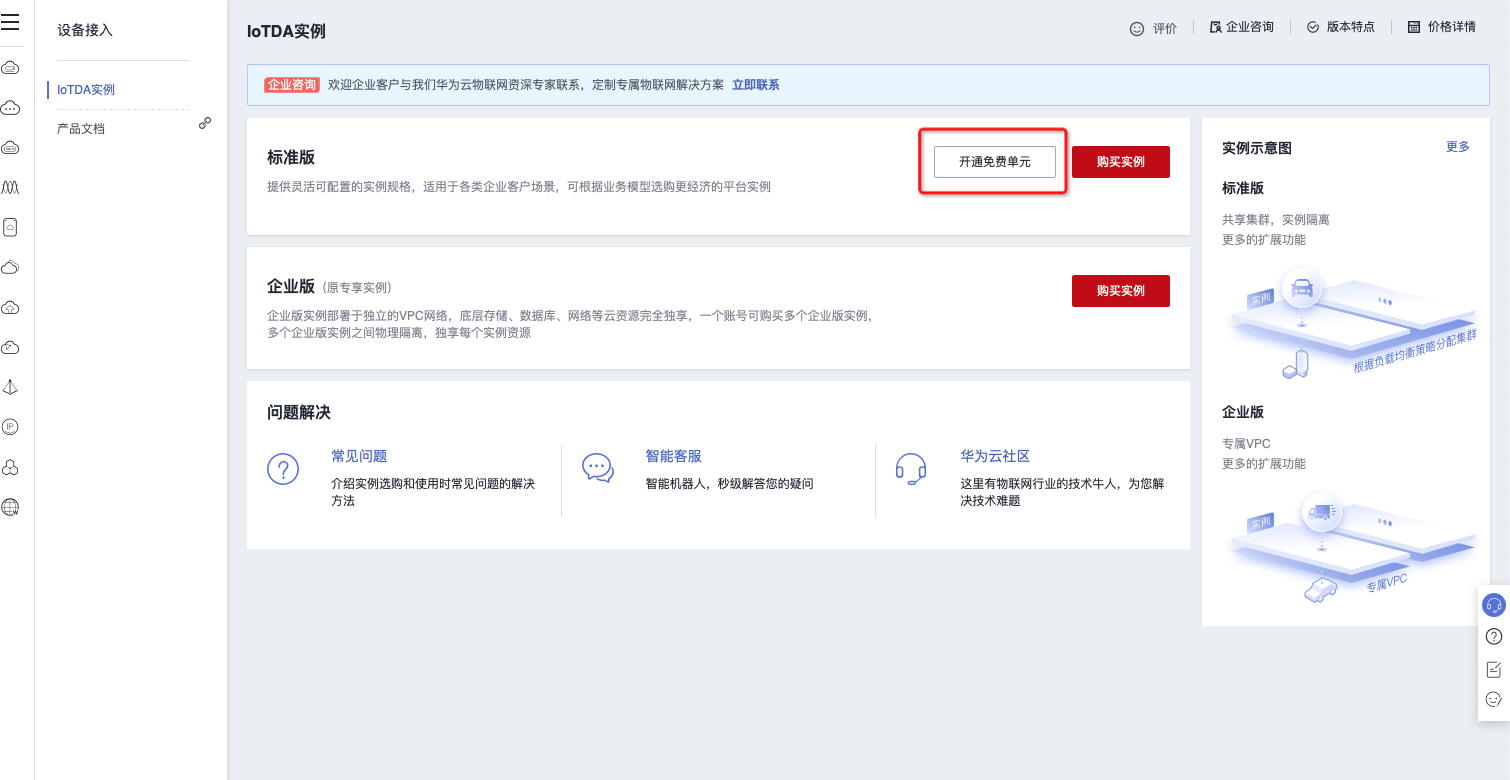Click the cloud with gauge icon
1510x780 pixels.
(x=10, y=348)
